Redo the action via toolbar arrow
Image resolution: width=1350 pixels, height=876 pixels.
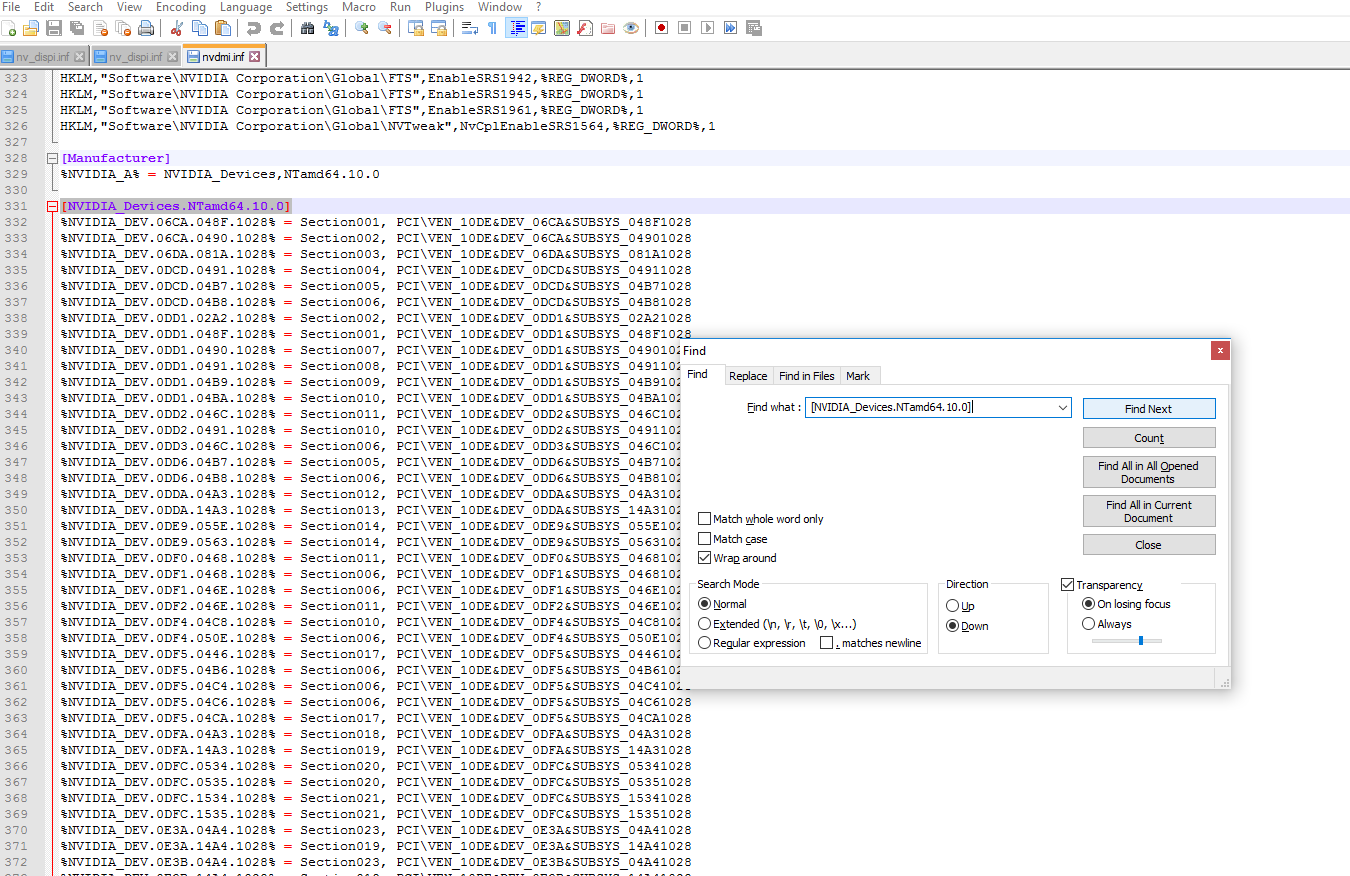(x=277, y=28)
